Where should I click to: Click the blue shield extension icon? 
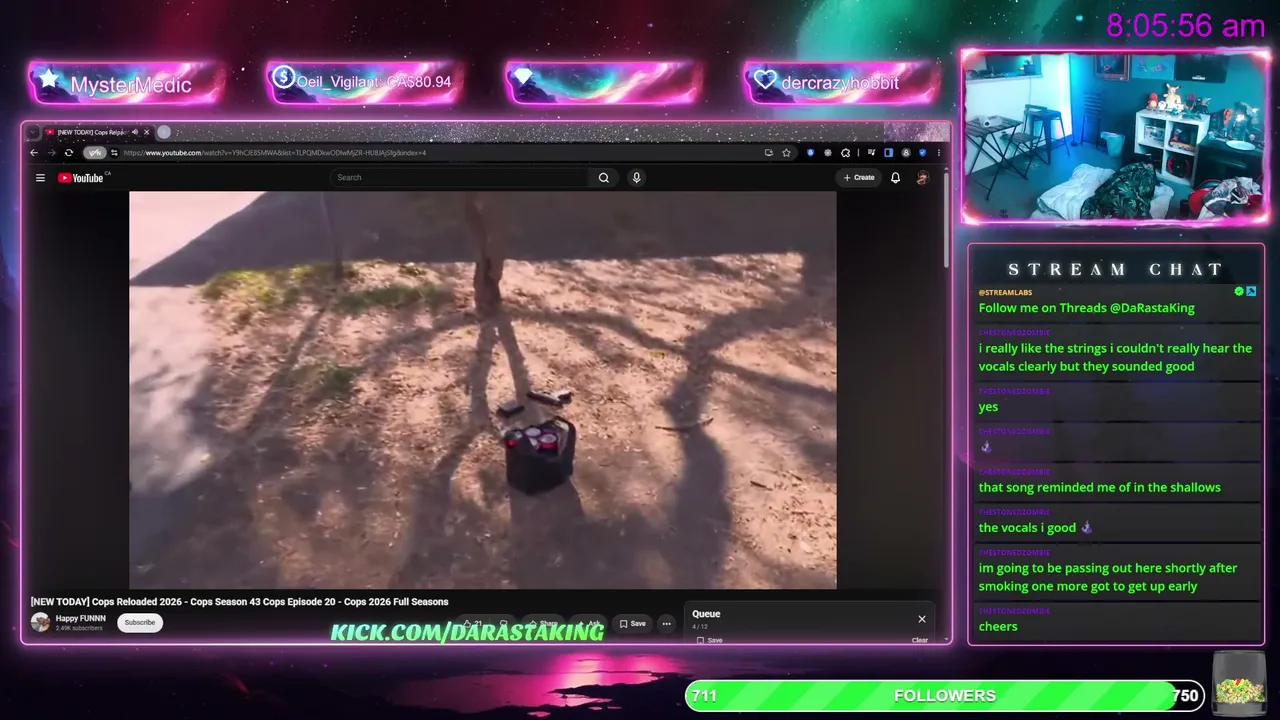click(x=810, y=153)
